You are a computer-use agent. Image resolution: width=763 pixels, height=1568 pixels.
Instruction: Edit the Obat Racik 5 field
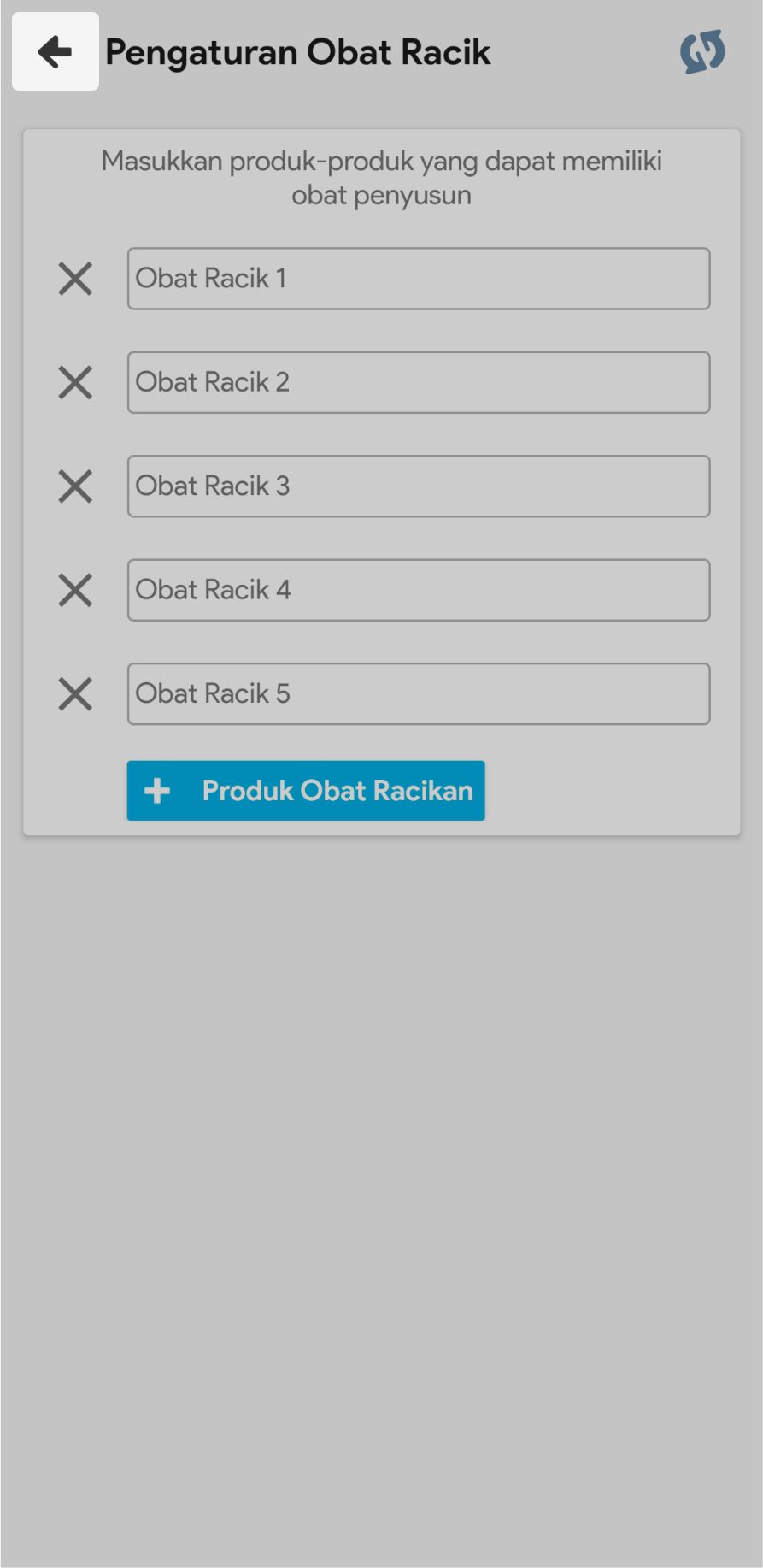pos(419,693)
